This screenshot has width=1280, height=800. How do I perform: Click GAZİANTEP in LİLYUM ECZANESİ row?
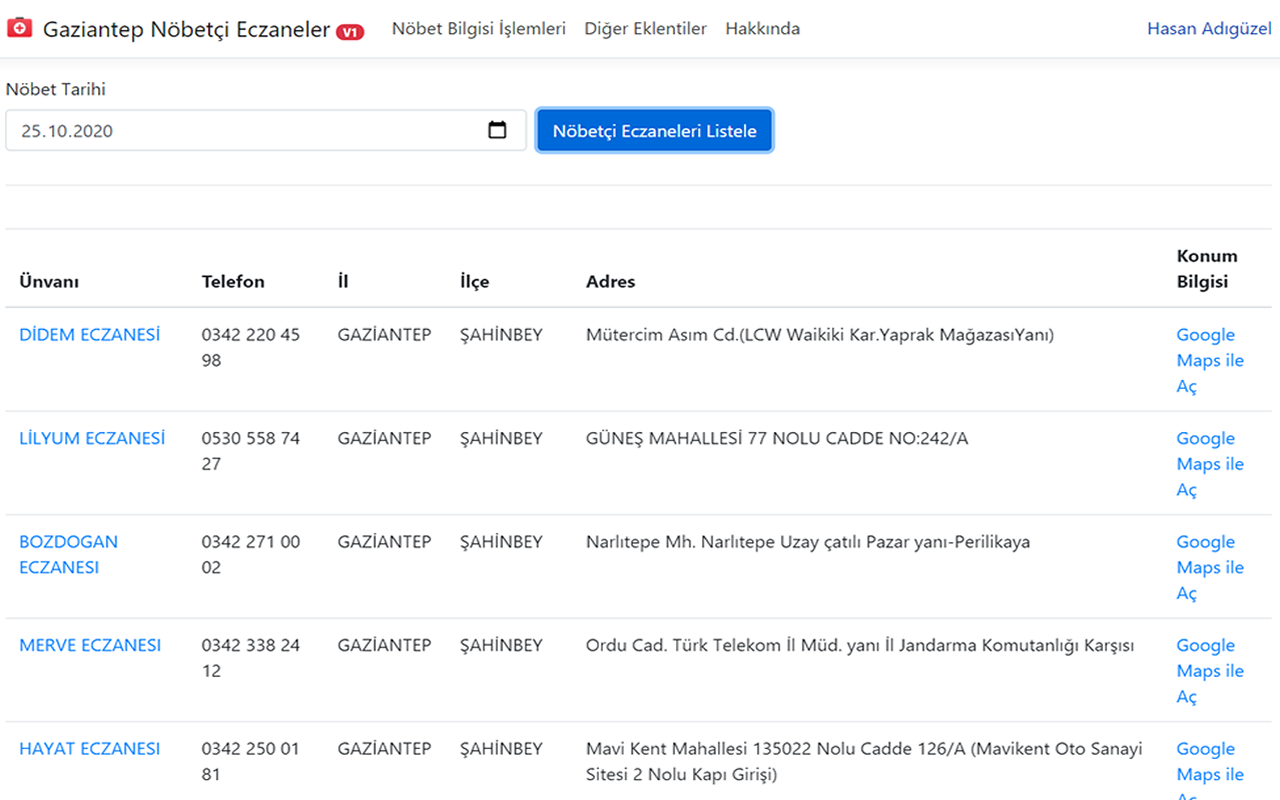pyautogui.click(x=385, y=438)
